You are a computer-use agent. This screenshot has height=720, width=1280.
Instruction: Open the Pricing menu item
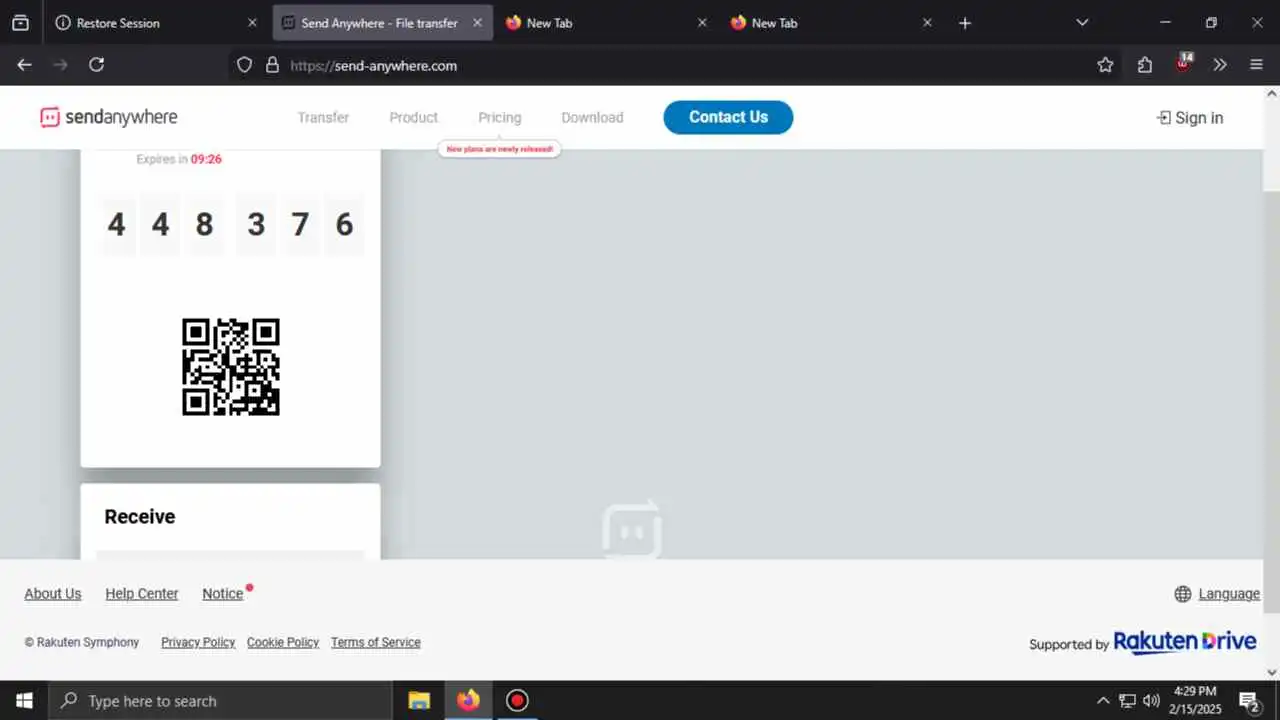click(x=500, y=117)
